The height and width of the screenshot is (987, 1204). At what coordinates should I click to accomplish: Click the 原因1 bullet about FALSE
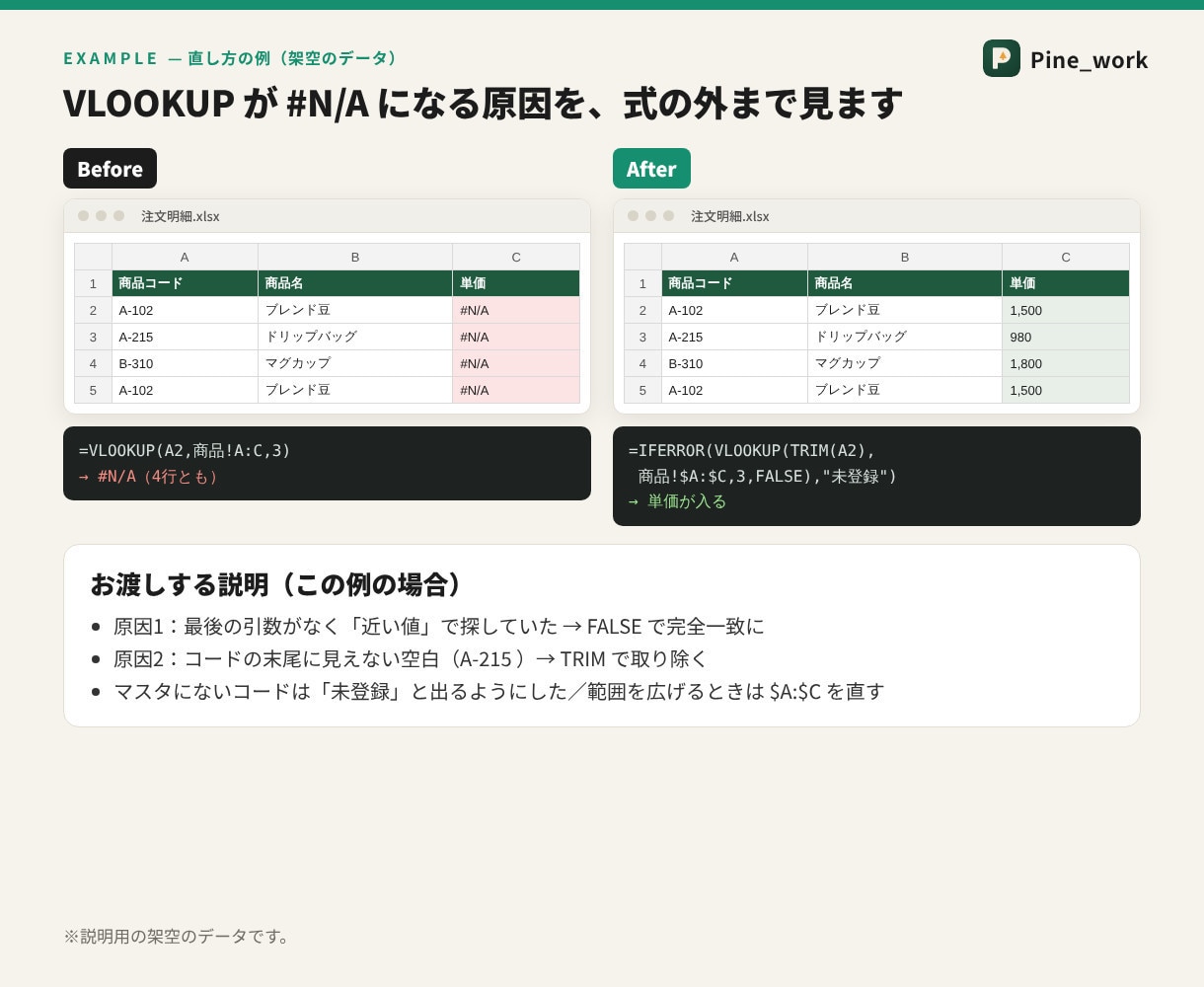pos(438,627)
